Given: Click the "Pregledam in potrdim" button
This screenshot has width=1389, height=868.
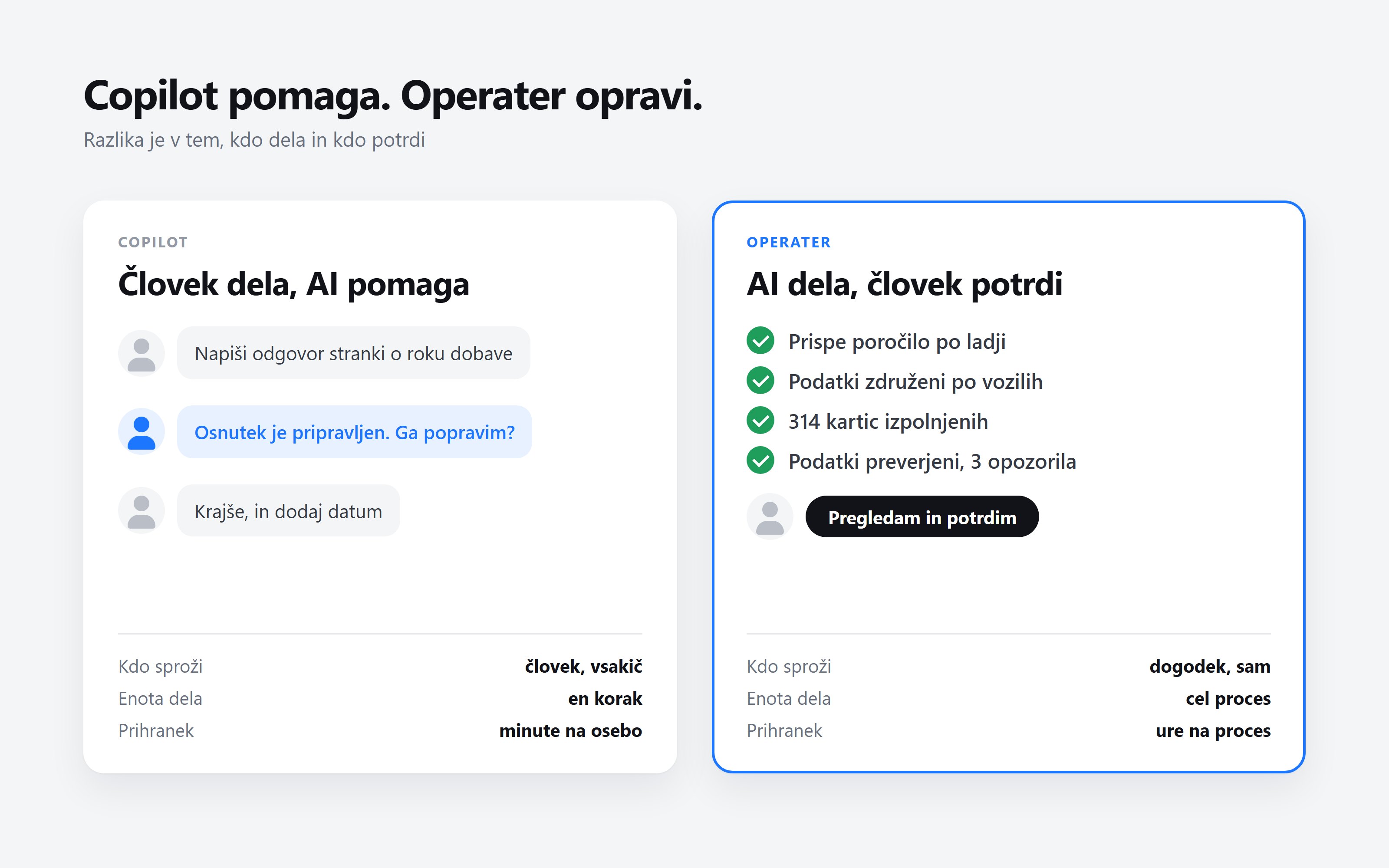Looking at the screenshot, I should pos(922,516).
